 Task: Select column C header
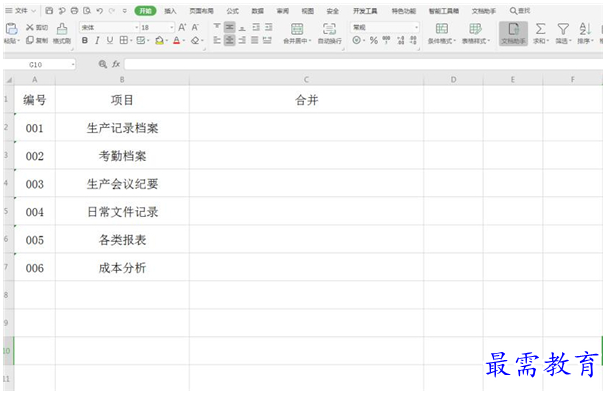(306, 80)
